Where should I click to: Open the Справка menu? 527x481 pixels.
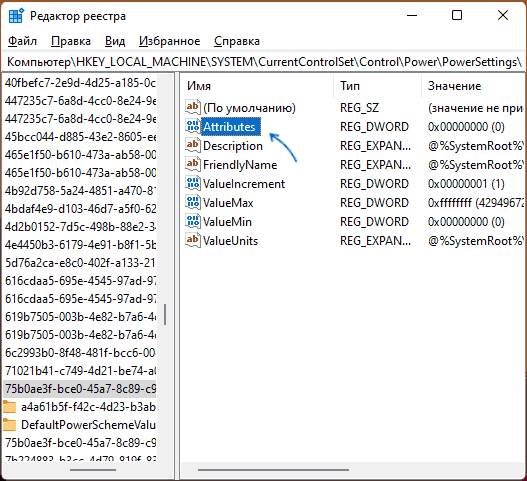[237, 41]
